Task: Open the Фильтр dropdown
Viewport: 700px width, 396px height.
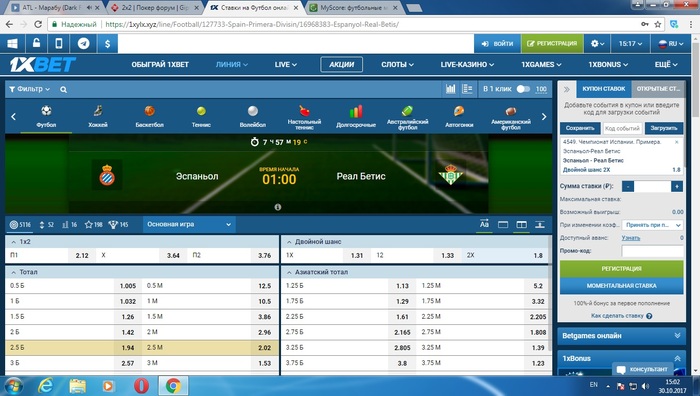Action: (x=29, y=89)
